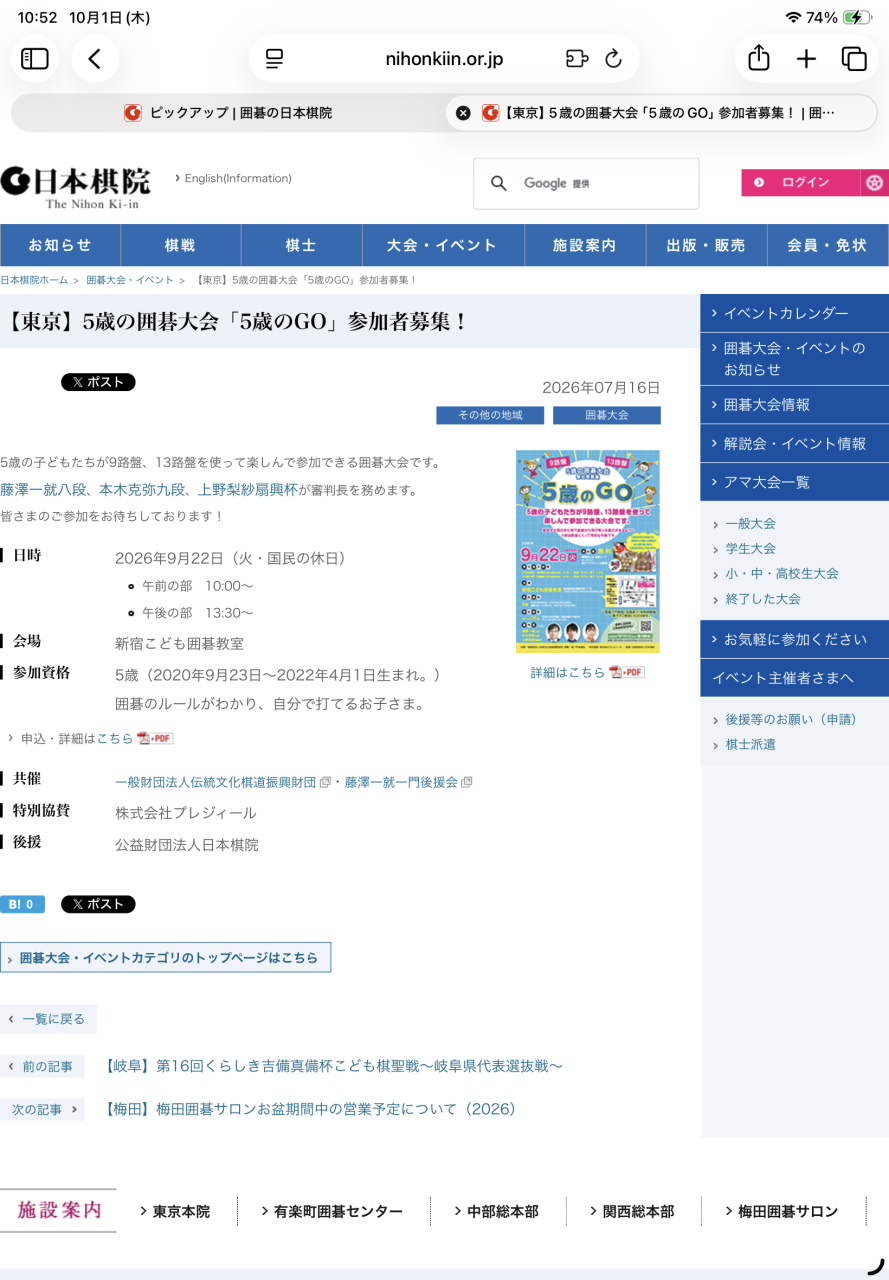Click the ログイン button
889x1280 pixels.
pyautogui.click(x=801, y=183)
